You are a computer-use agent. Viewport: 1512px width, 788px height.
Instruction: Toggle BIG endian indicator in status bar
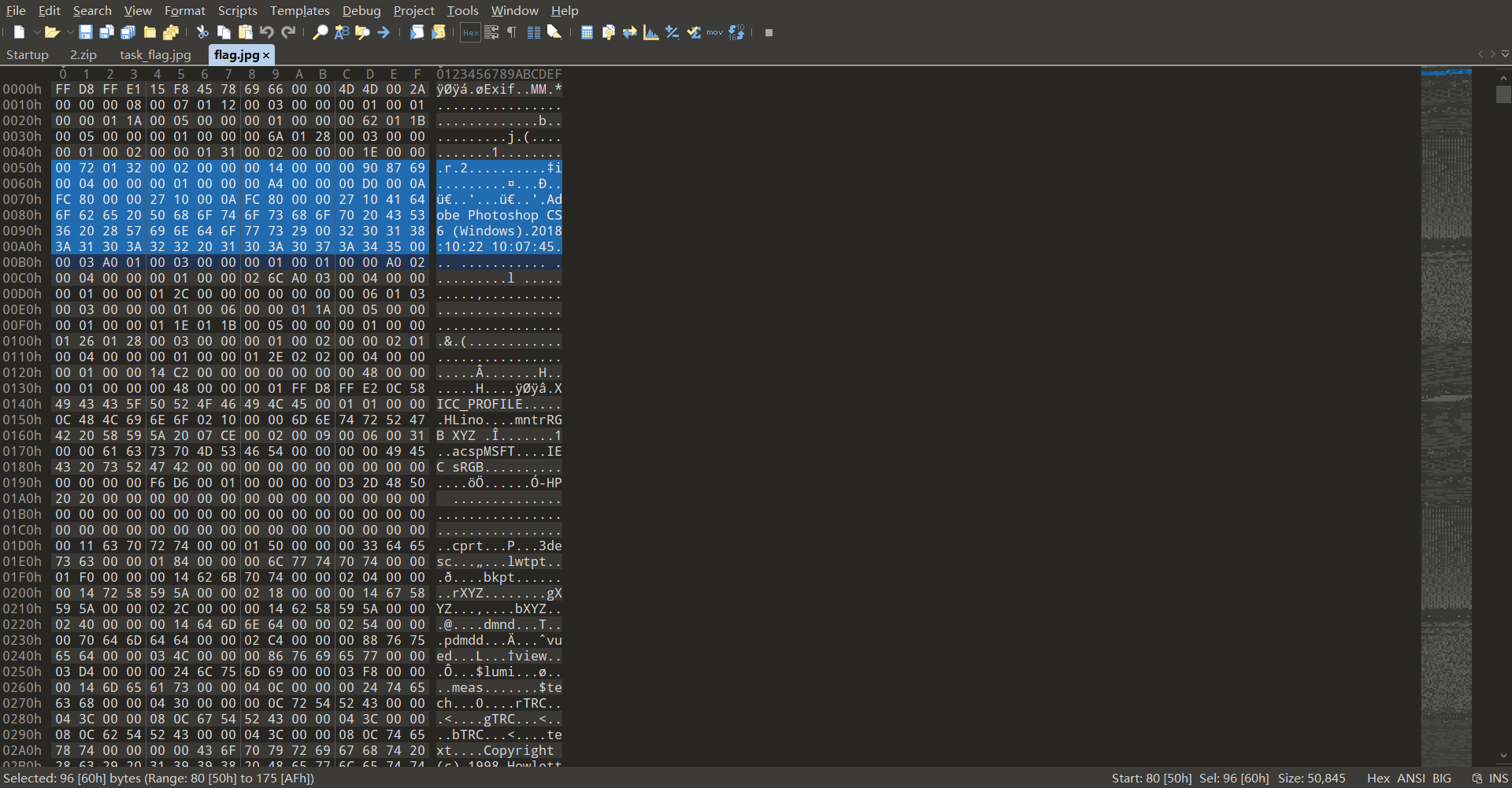[1442, 778]
